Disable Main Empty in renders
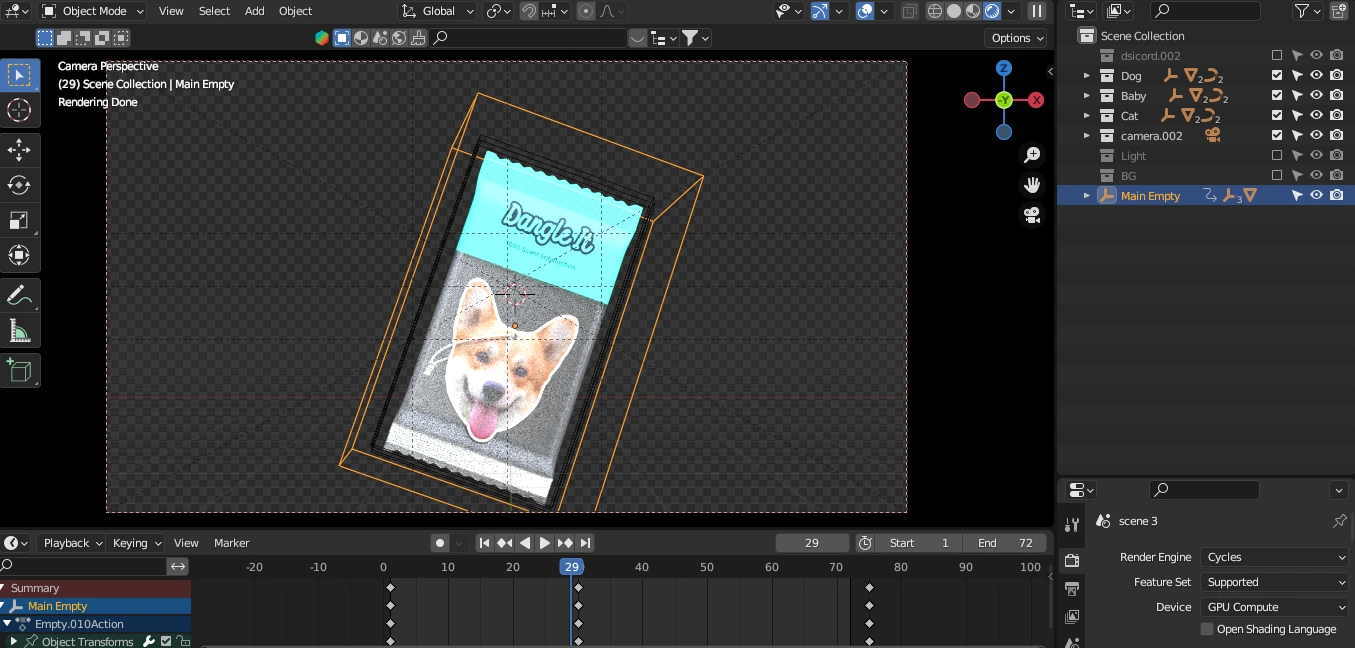Screen dimensions: 1355x648 pos(1336,196)
